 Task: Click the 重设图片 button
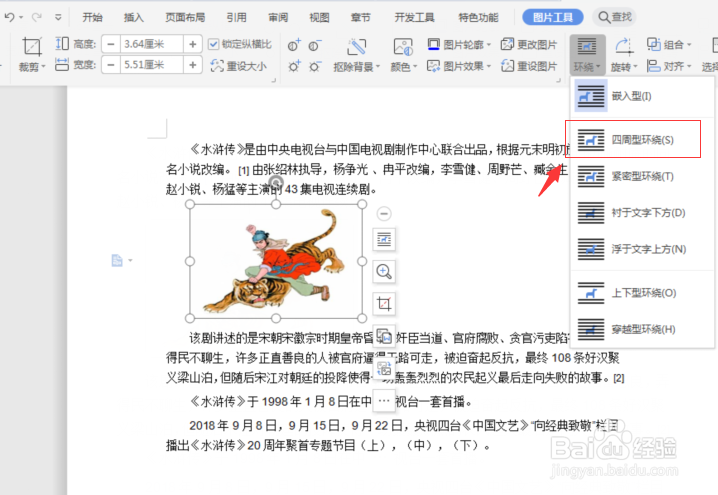coord(529,66)
